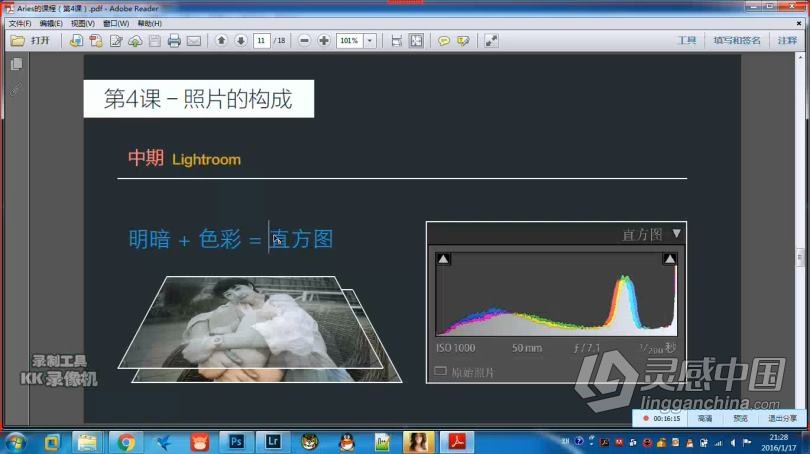Image resolution: width=810 pixels, height=454 pixels.
Task: Add a sticky note comment
Action: click(x=444, y=40)
